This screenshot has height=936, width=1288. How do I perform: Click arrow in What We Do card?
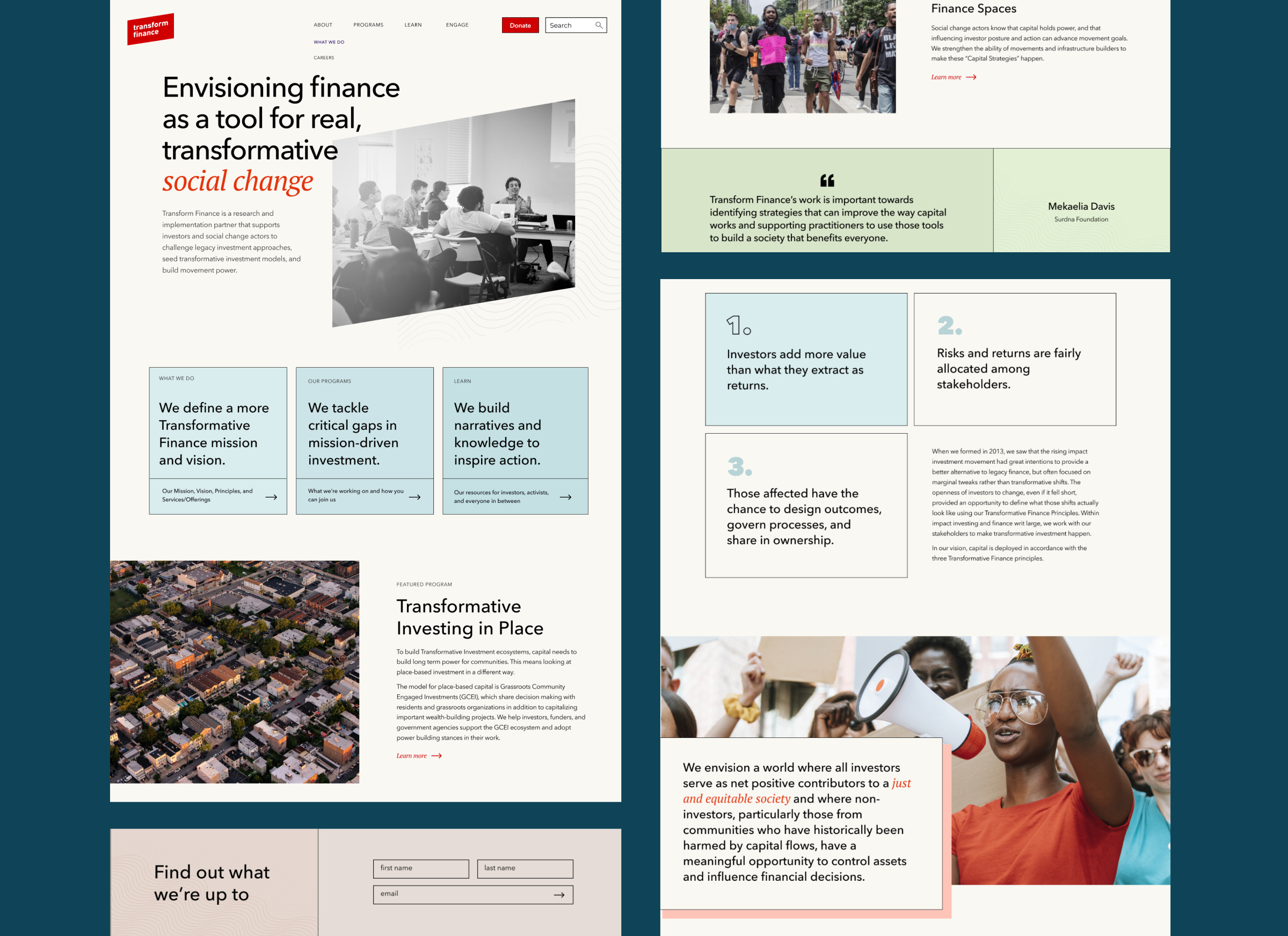point(272,496)
